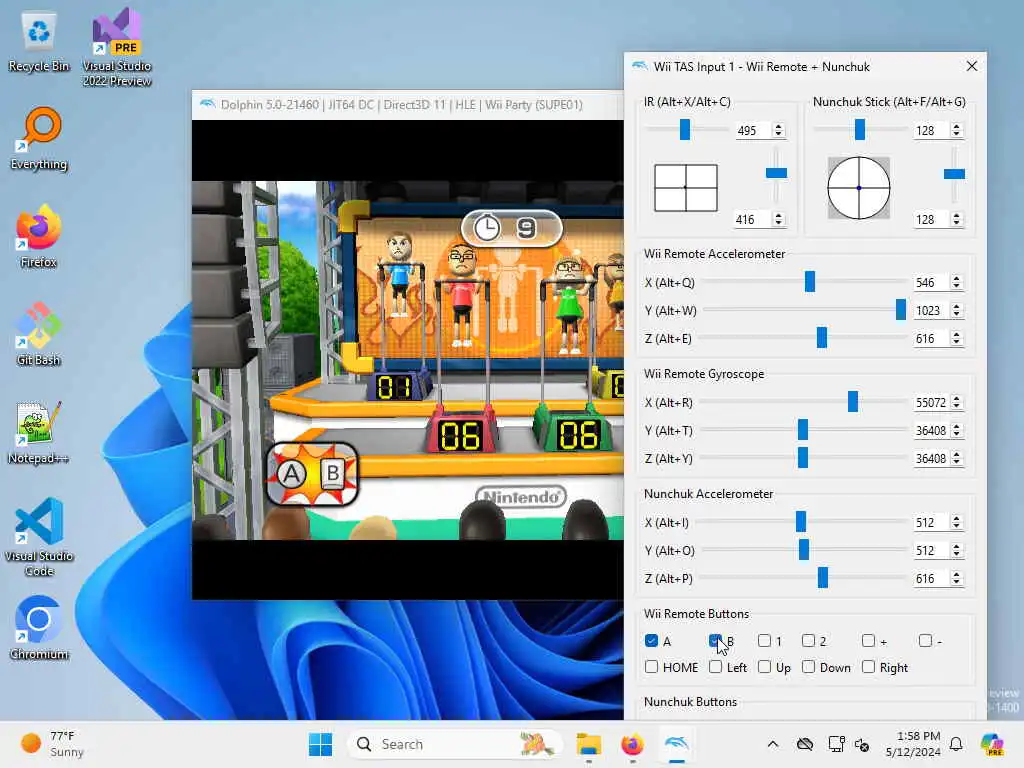Uncheck the A Wii Remote button
This screenshot has width=1024, height=768.
point(651,641)
